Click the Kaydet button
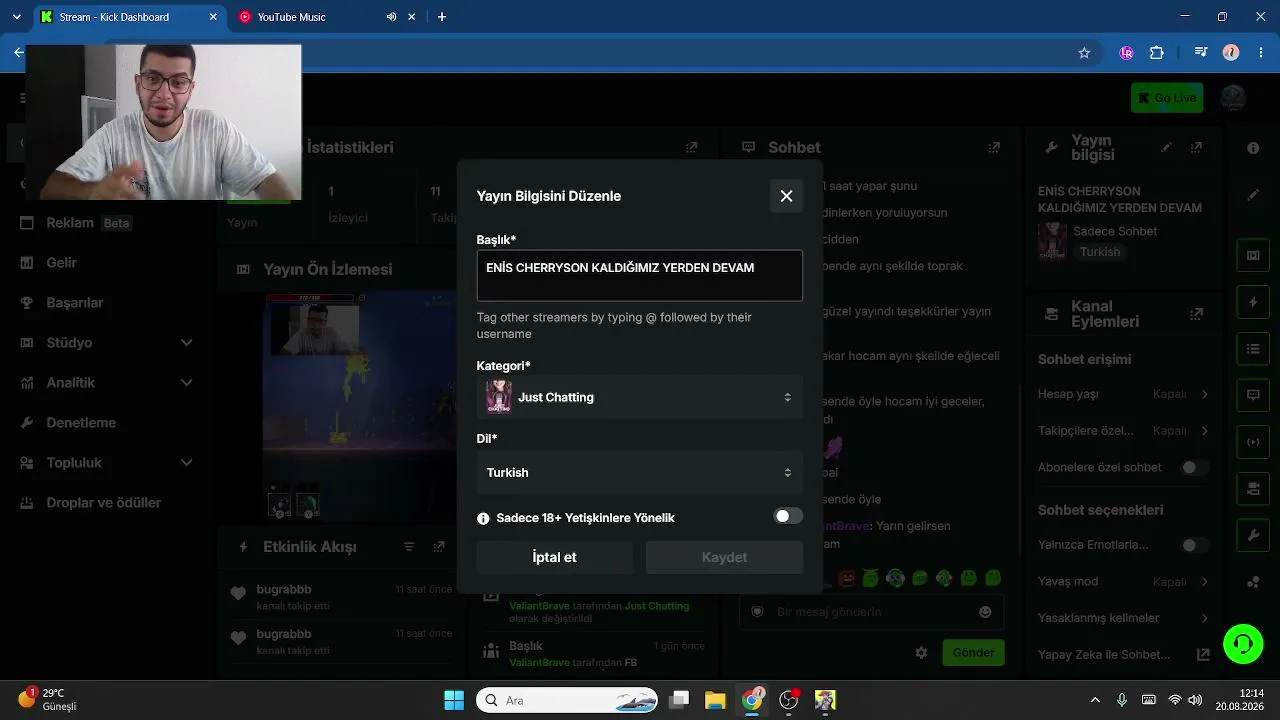The width and height of the screenshot is (1280, 720). tap(724, 557)
